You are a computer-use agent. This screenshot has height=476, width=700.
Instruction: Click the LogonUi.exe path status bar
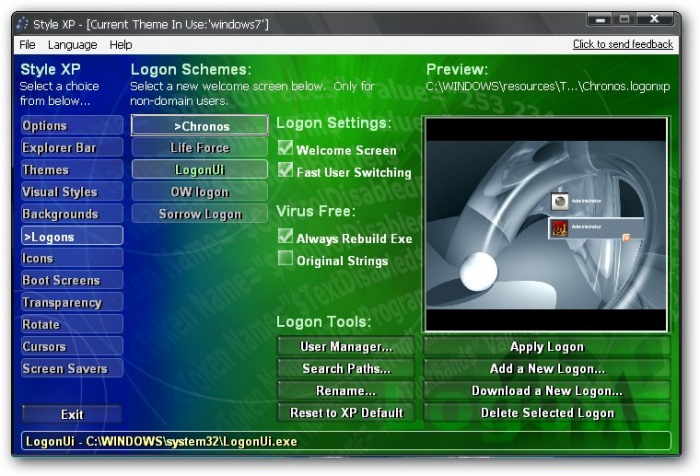tap(346, 441)
